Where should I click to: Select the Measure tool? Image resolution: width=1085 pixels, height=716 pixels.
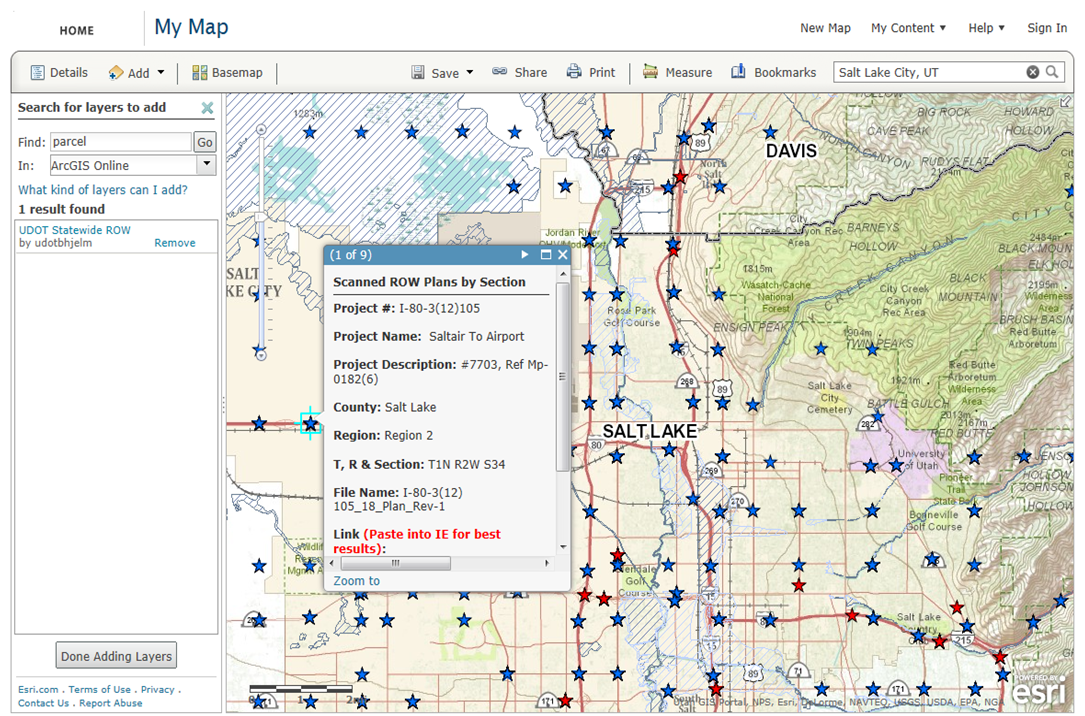click(677, 72)
